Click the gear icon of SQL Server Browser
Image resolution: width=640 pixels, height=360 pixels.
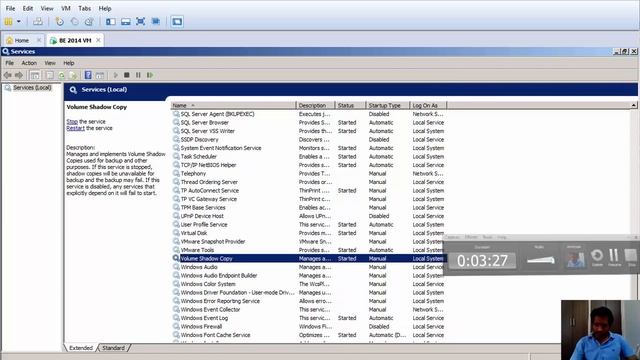(x=176, y=122)
